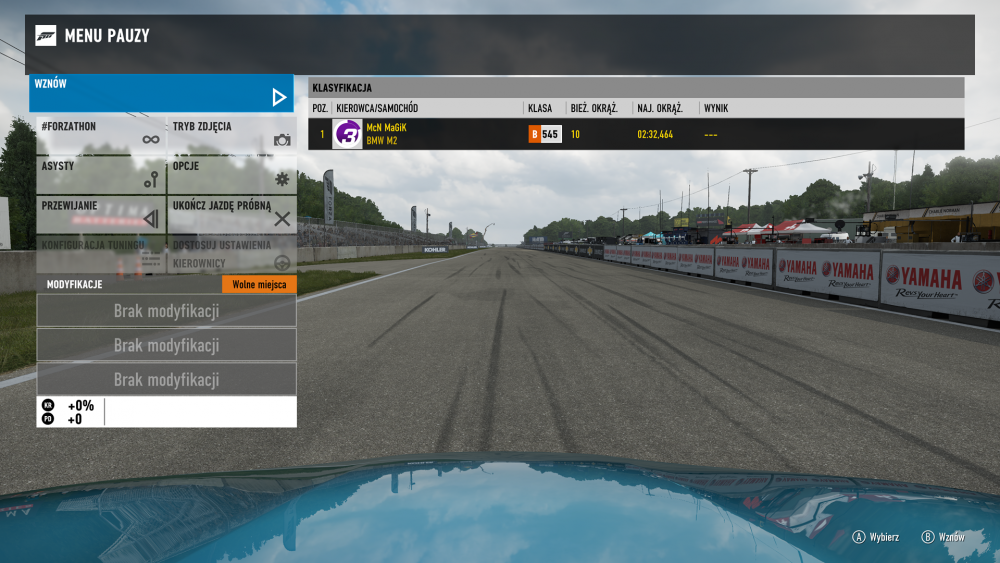
Task: Click the assists icon on ASYSTY tile
Action: tap(151, 180)
